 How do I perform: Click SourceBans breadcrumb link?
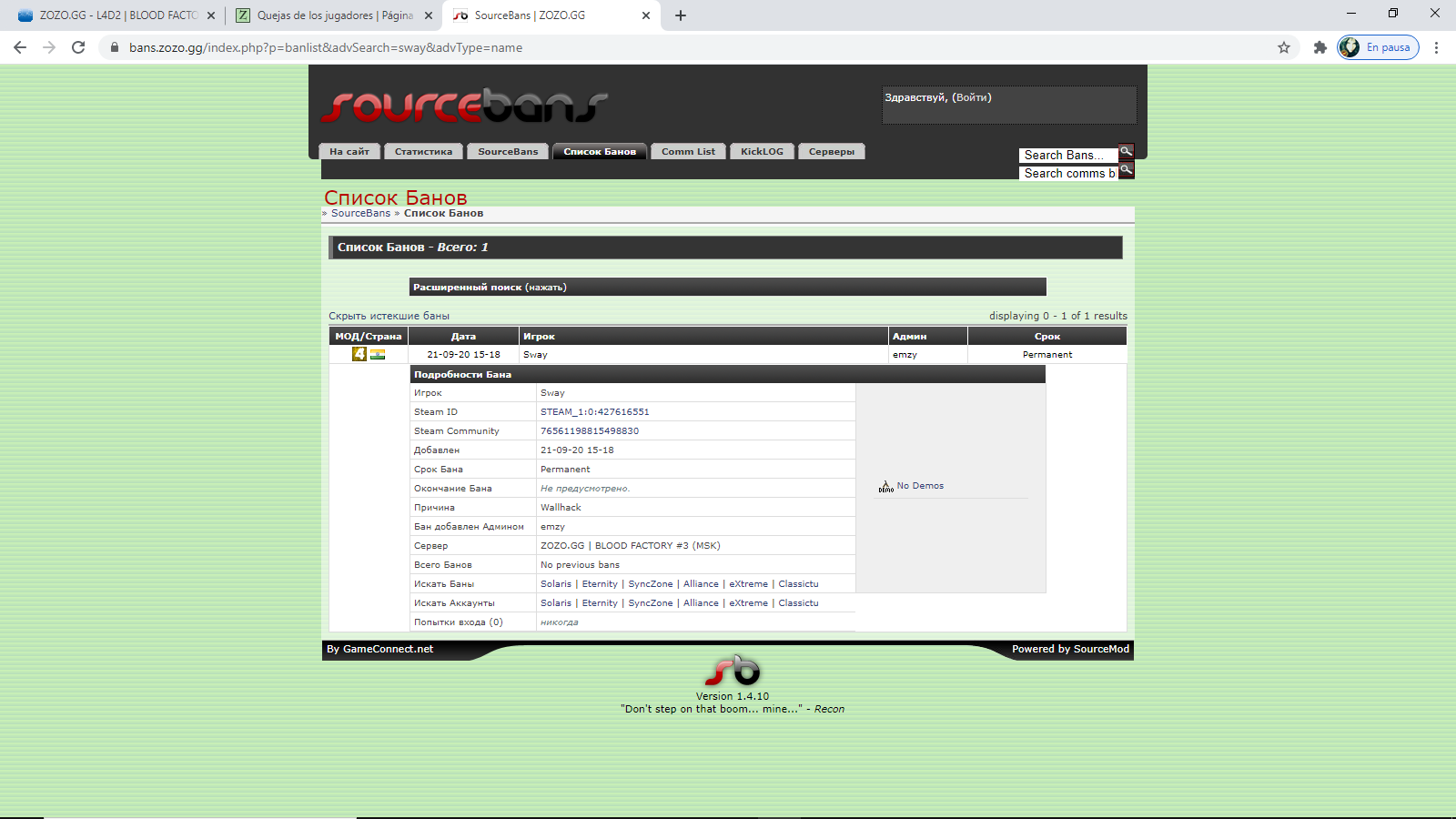coord(360,213)
